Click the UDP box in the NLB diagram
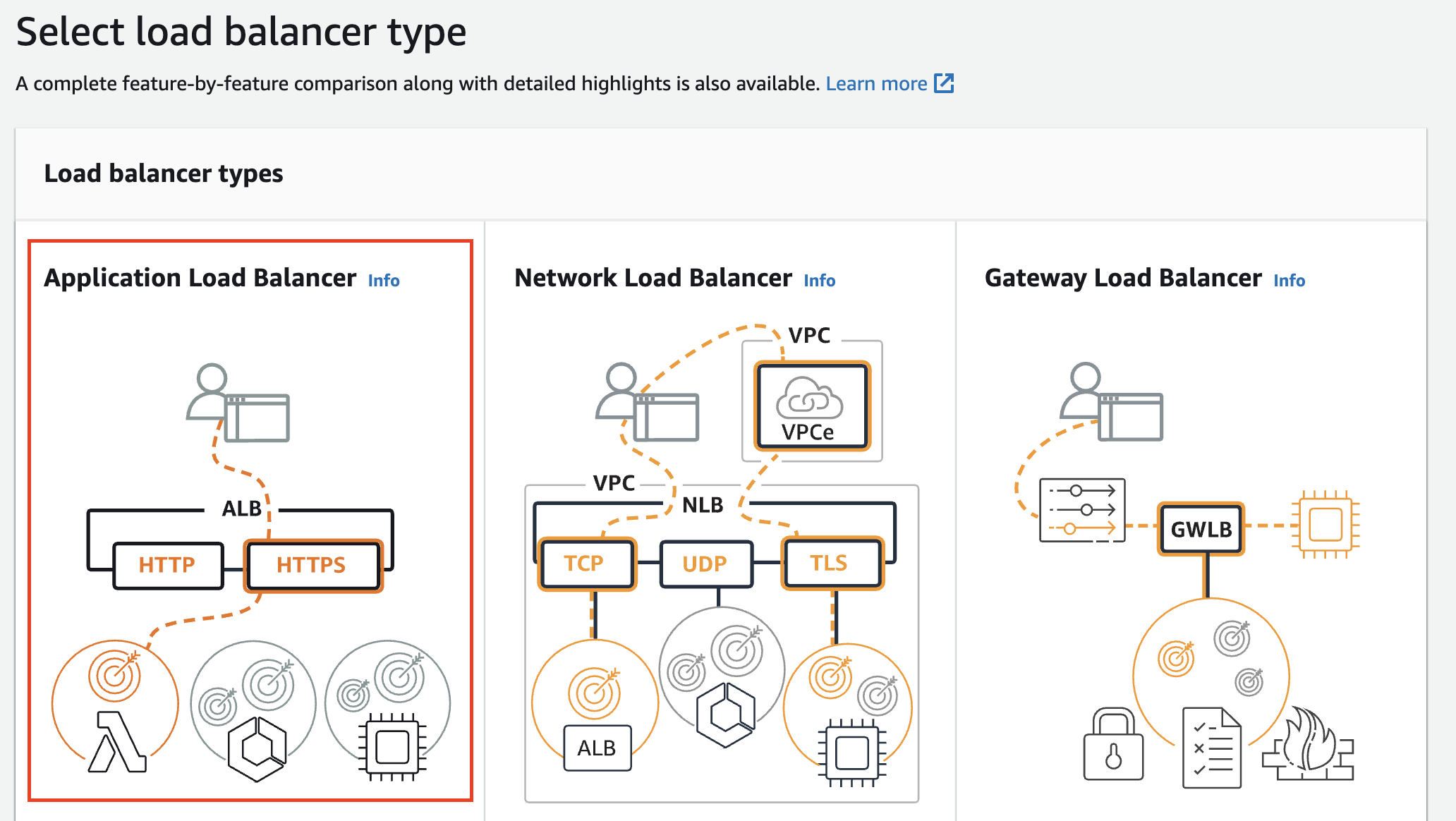The image size is (1456, 821). [706, 564]
